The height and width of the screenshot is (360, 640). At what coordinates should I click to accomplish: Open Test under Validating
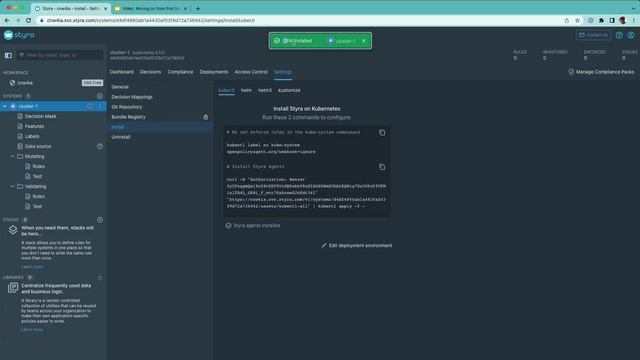click(x=37, y=207)
